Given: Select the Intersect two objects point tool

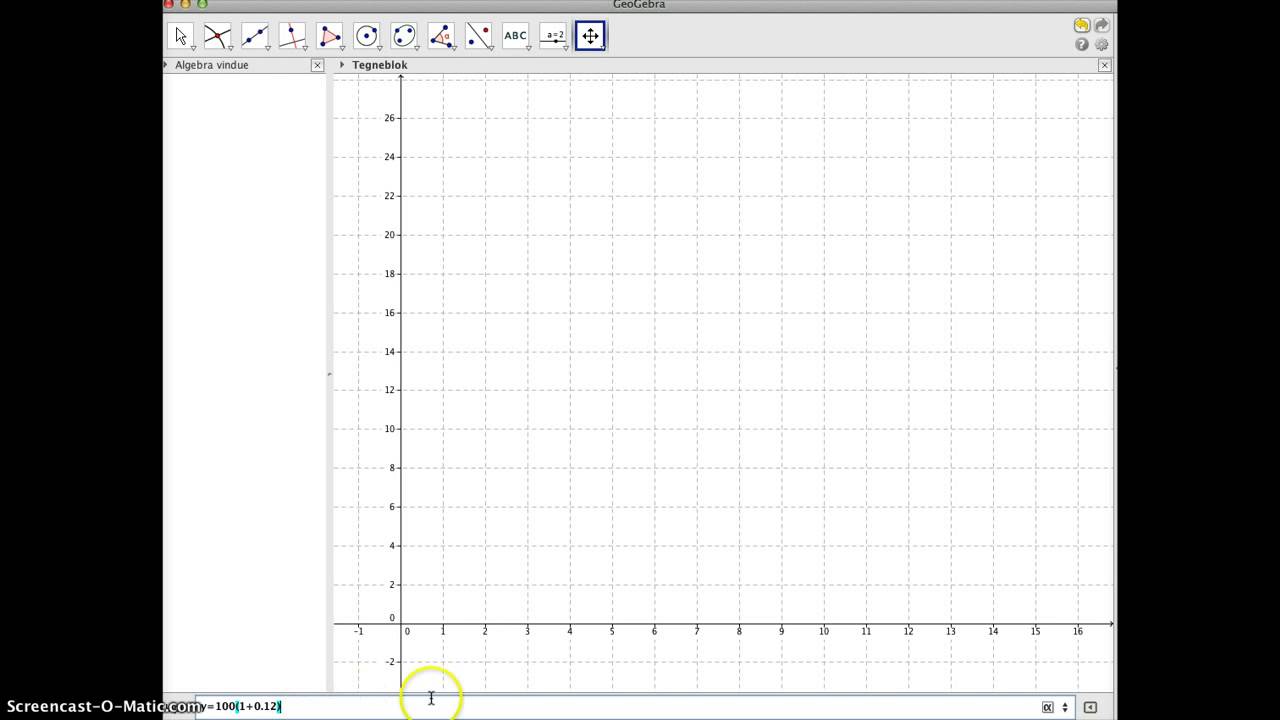Looking at the screenshot, I should point(218,36).
